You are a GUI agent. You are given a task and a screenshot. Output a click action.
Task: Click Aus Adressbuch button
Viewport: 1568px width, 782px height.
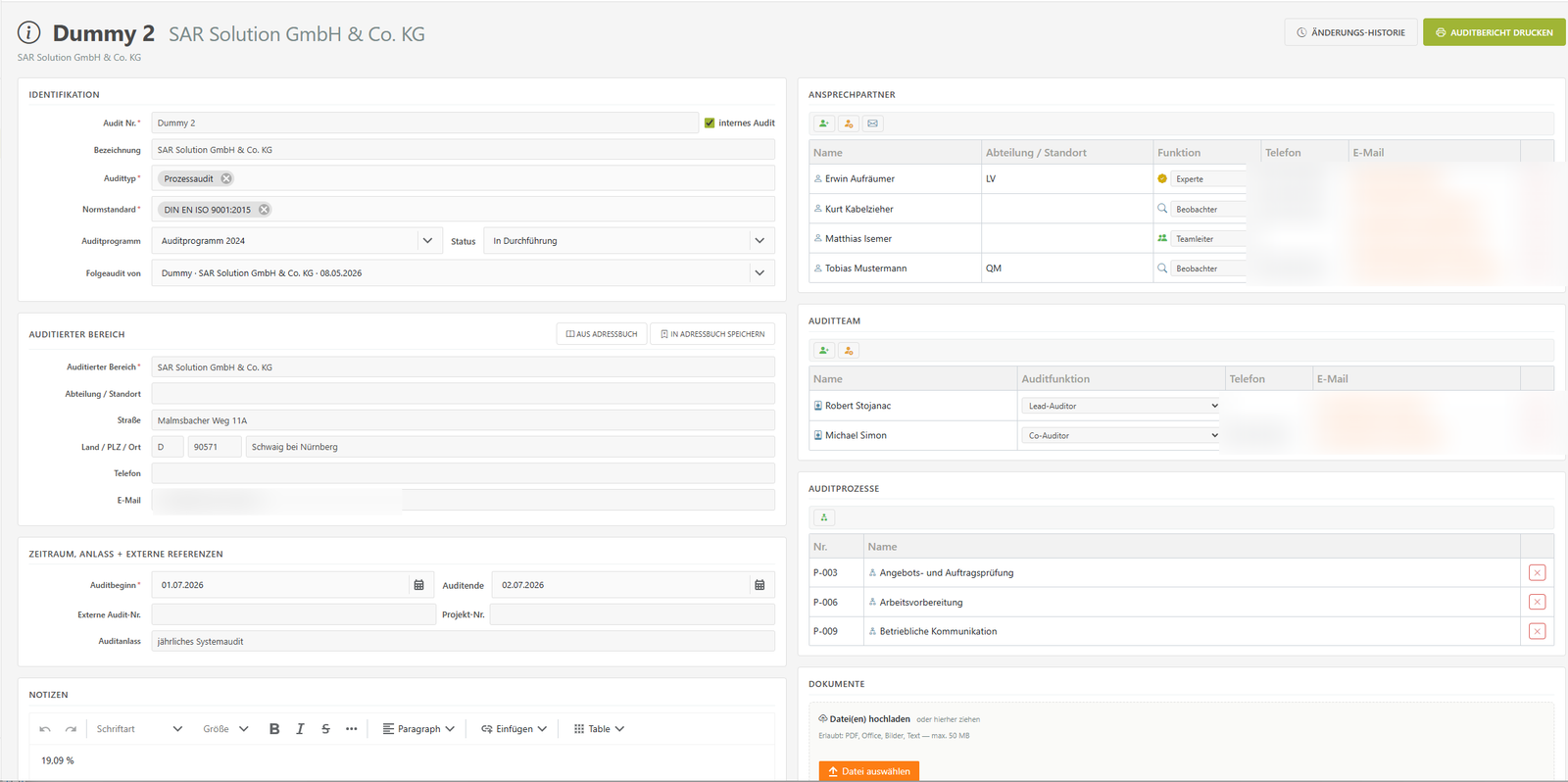[x=602, y=334]
